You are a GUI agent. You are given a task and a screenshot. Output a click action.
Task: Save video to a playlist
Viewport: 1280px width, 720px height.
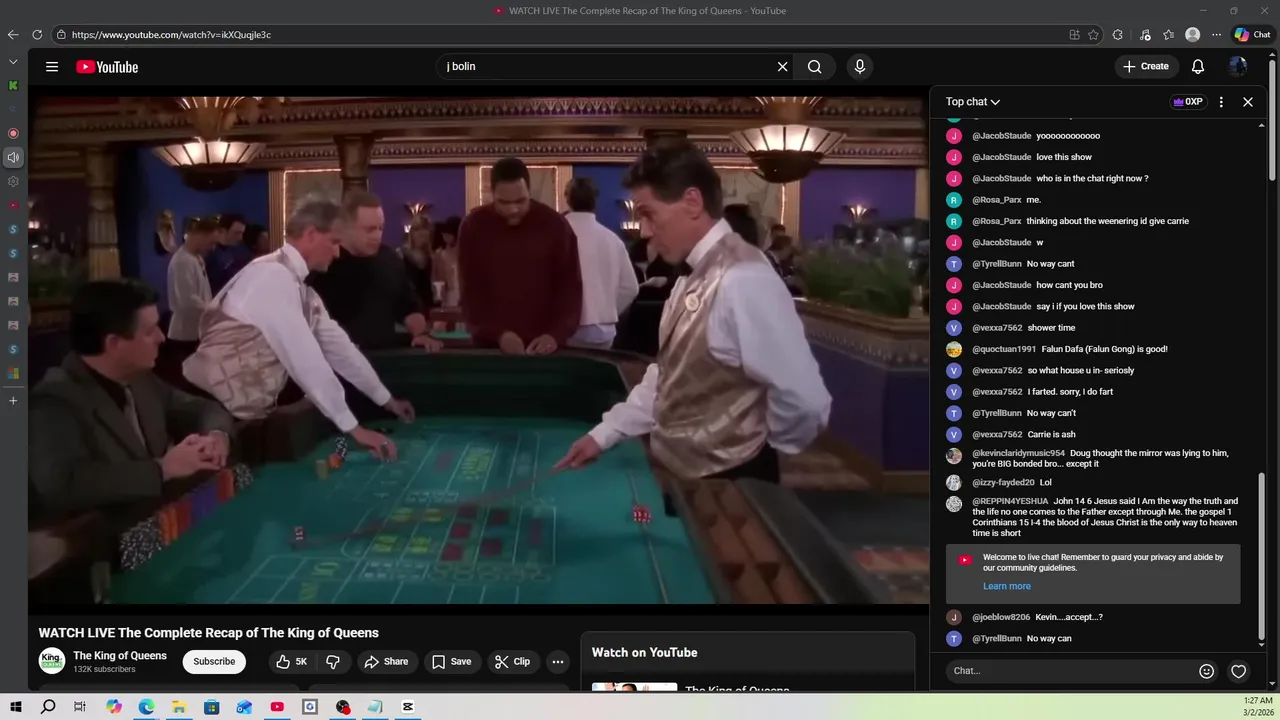coord(451,662)
